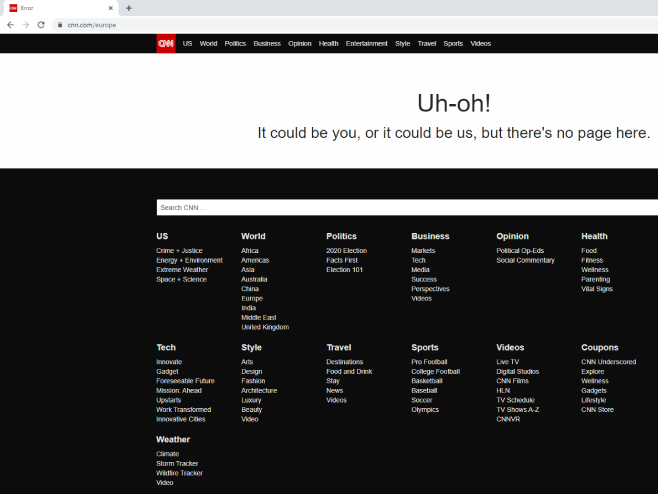Select the Pro Football link
The width and height of the screenshot is (658, 494).
point(429,362)
